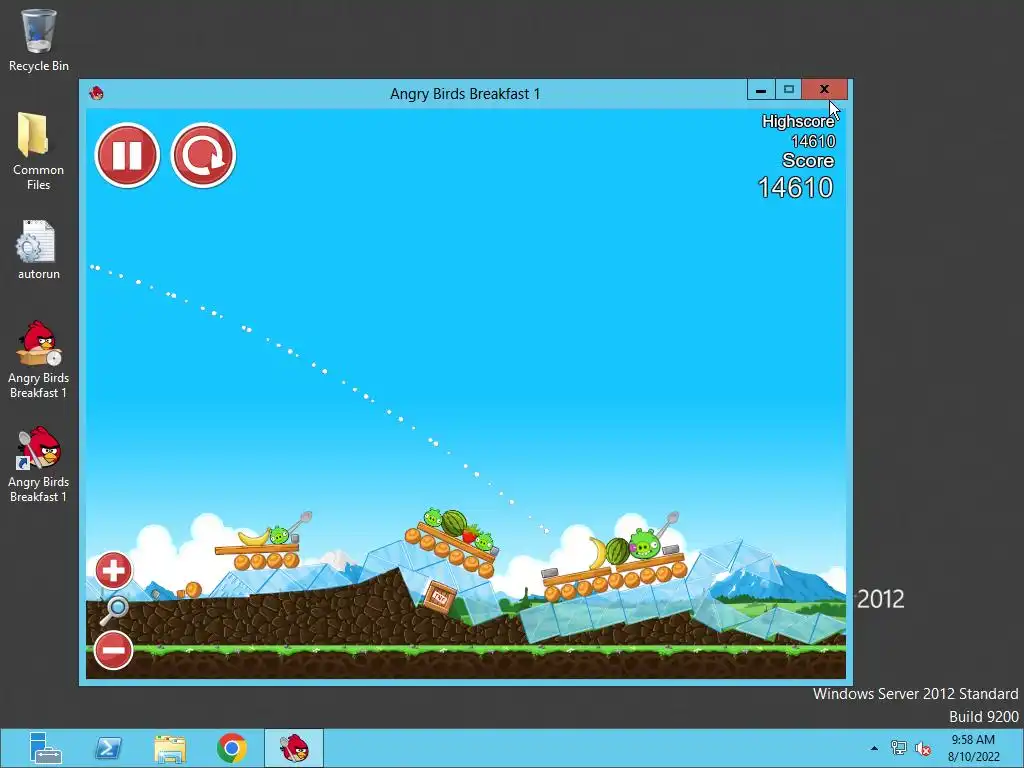This screenshot has height=768, width=1024.
Task: Open the clock showing 9:58 AM
Action: tap(973, 748)
